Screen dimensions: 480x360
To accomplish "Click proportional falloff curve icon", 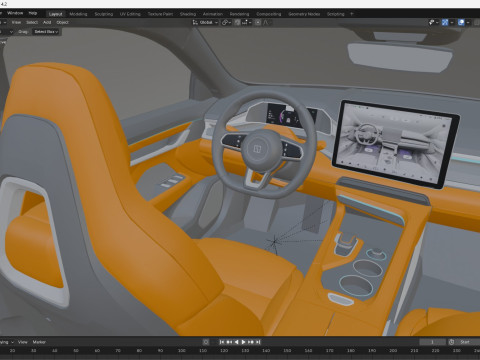I will coord(266,22).
